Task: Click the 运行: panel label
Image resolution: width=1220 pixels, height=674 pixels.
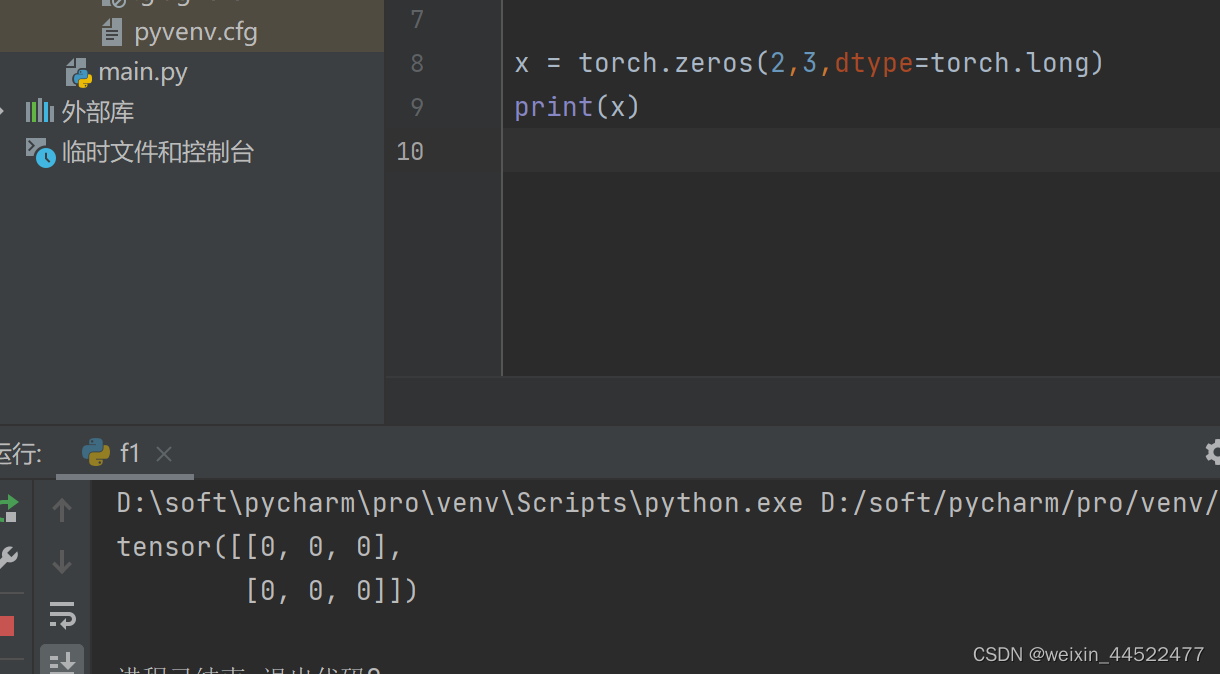Action: point(21,454)
